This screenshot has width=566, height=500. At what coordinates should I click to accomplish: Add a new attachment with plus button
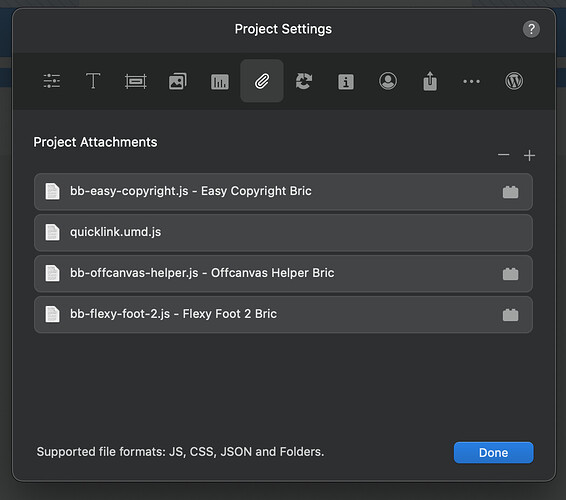coord(530,156)
